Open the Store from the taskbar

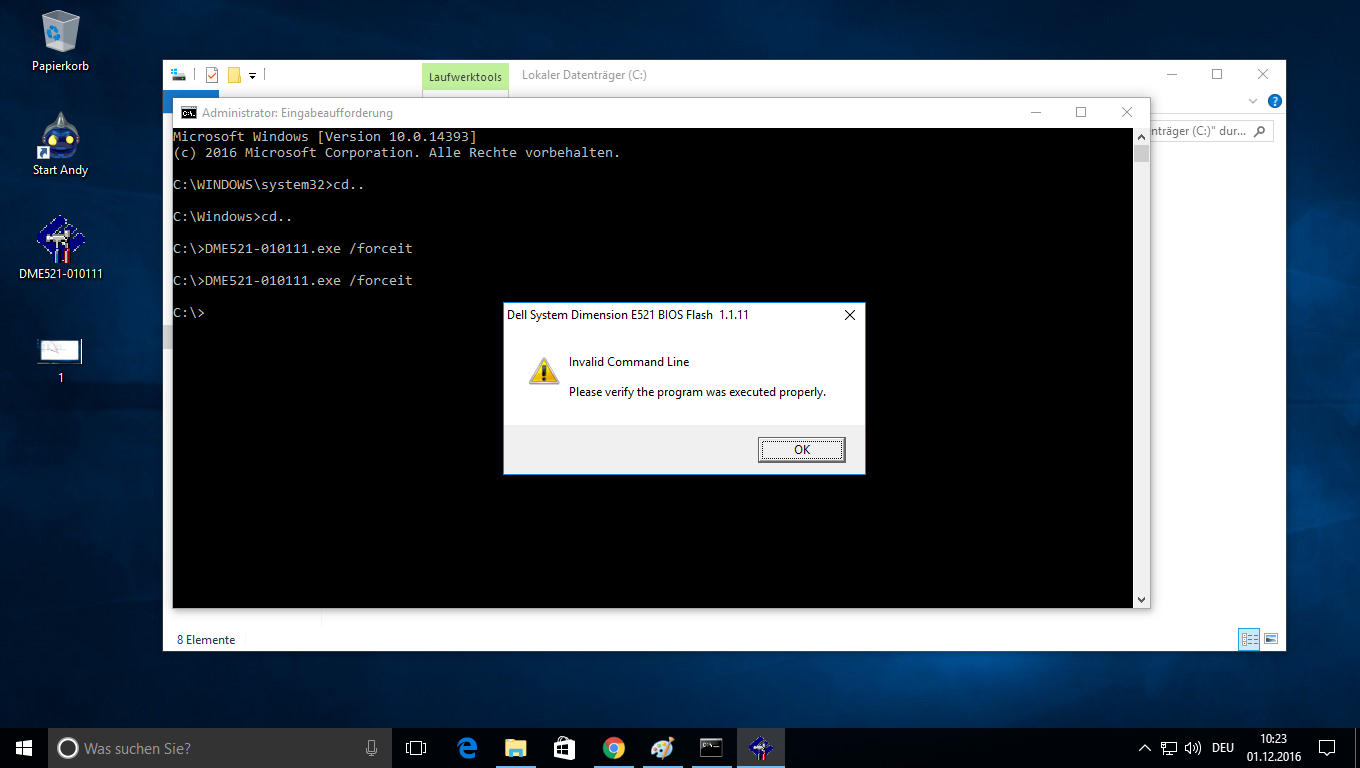(564, 748)
